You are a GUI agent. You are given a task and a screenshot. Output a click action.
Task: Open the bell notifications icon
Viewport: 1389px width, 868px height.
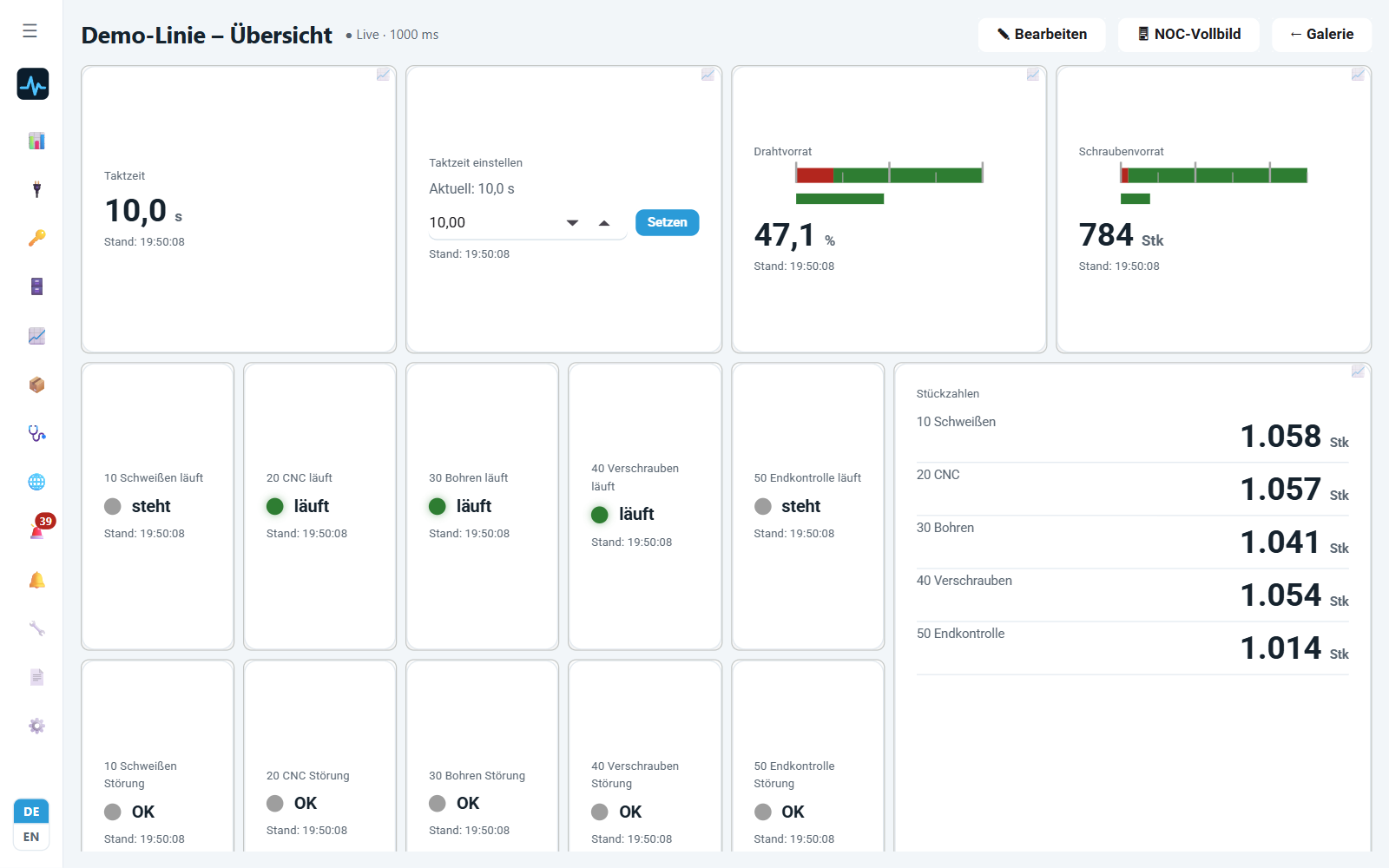point(36,580)
